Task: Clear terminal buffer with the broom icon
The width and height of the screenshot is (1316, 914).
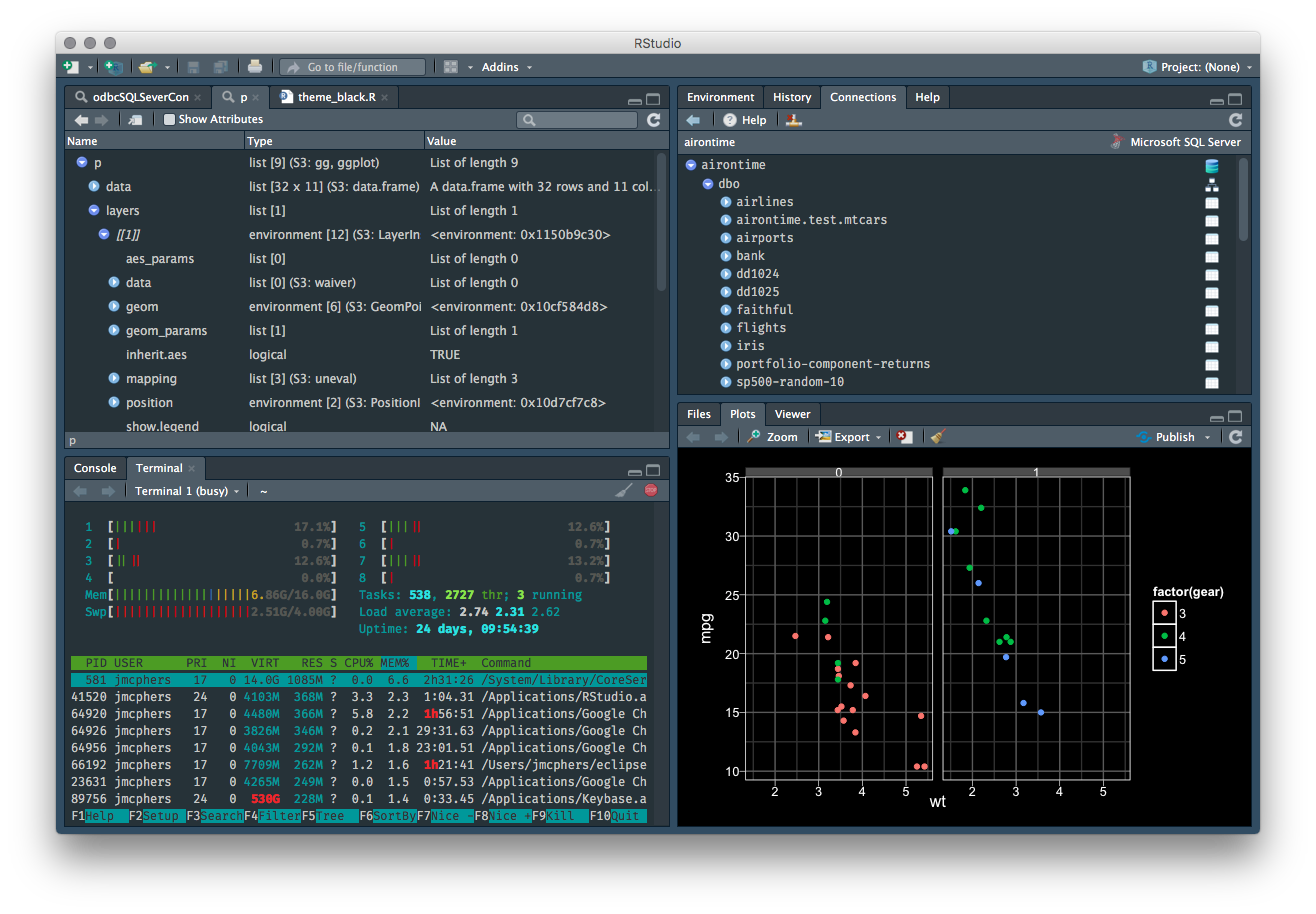Action: [623, 491]
